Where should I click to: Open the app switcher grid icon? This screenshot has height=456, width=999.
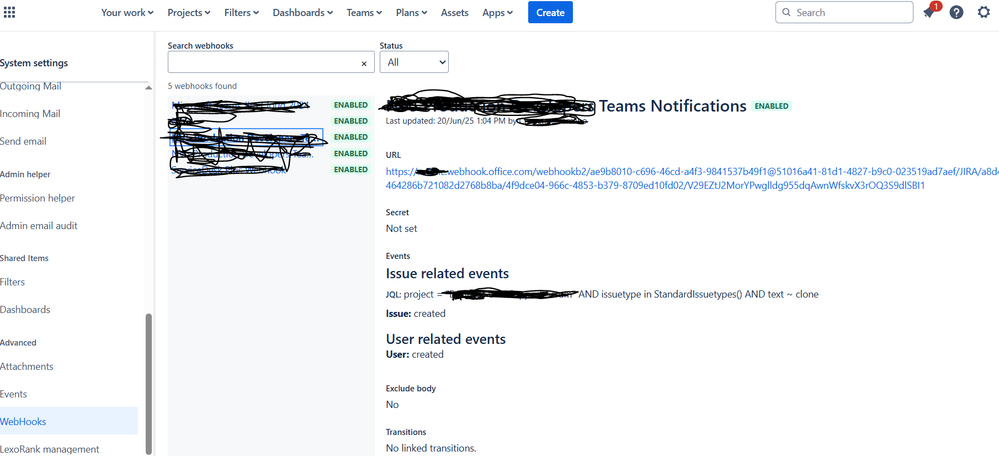[x=10, y=12]
